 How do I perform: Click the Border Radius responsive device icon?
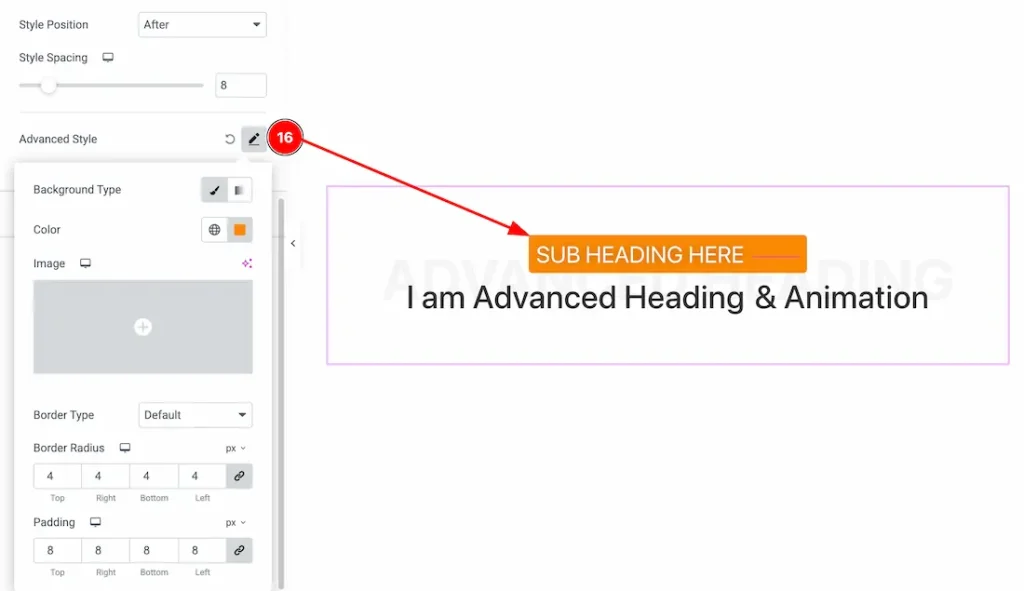click(125, 448)
